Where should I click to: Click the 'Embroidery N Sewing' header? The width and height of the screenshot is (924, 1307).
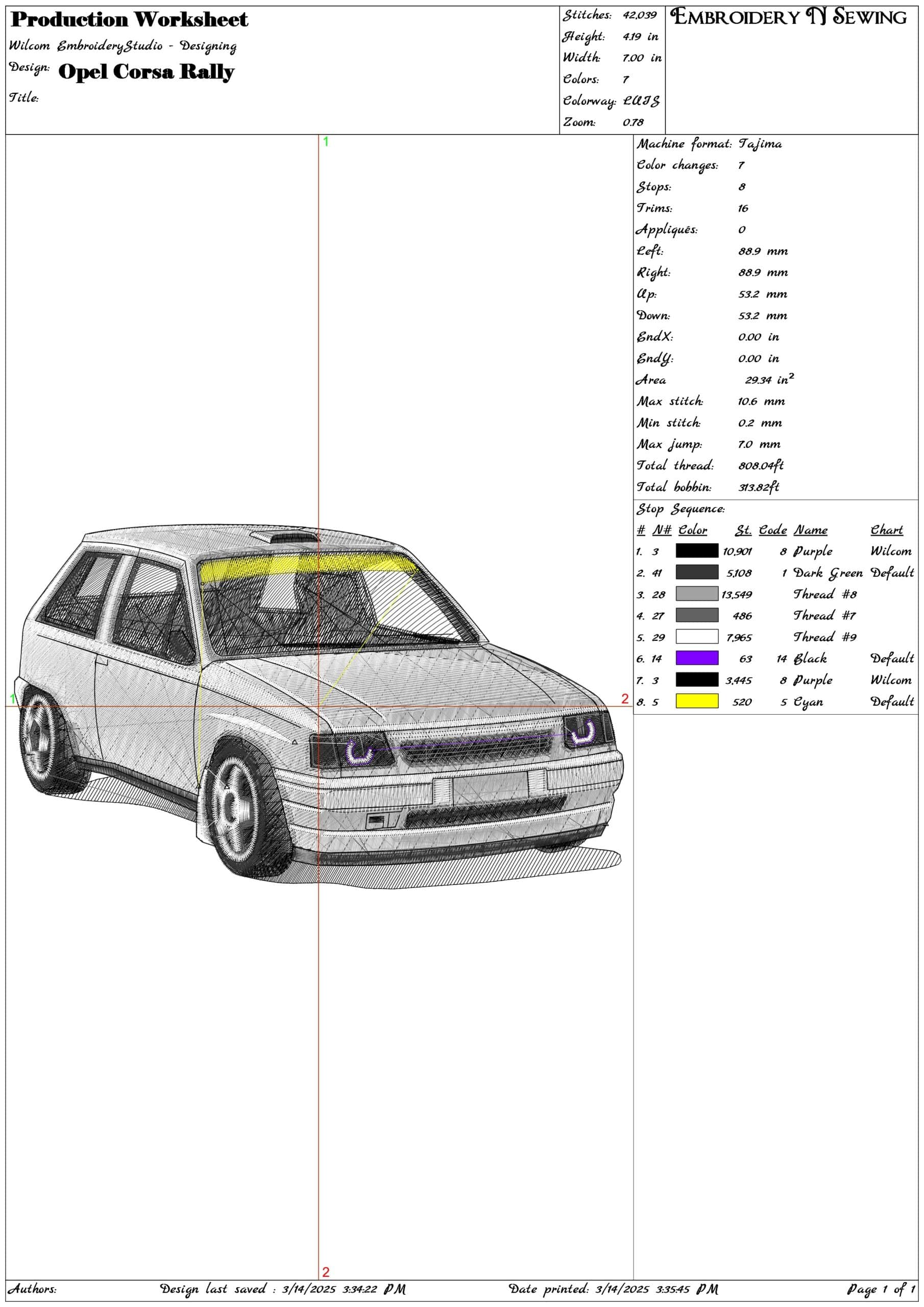coord(789,16)
